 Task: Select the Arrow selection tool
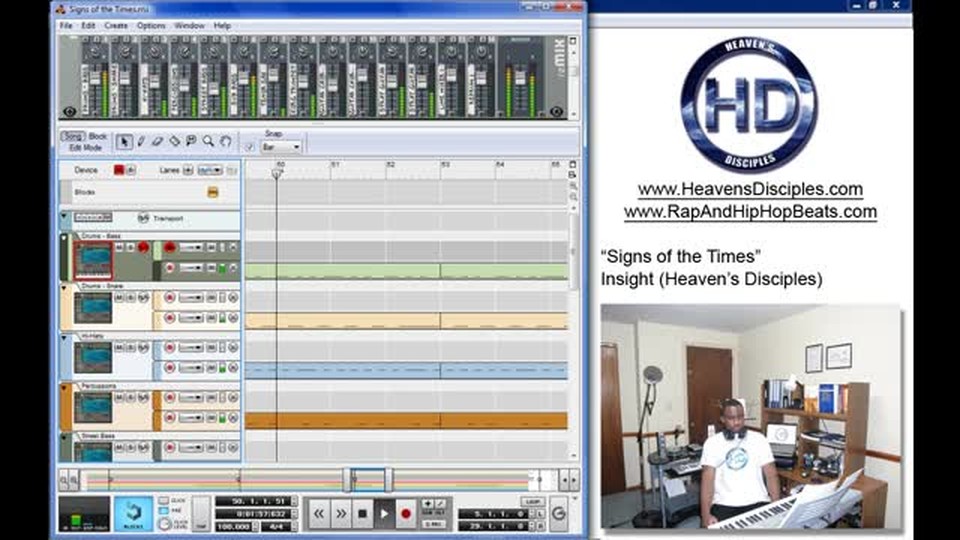124,142
